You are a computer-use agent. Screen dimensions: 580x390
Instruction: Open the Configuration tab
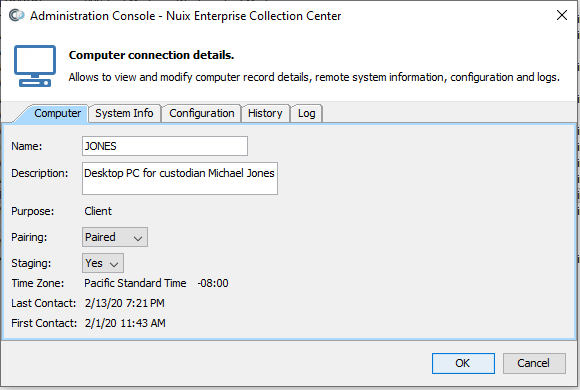tap(202, 113)
